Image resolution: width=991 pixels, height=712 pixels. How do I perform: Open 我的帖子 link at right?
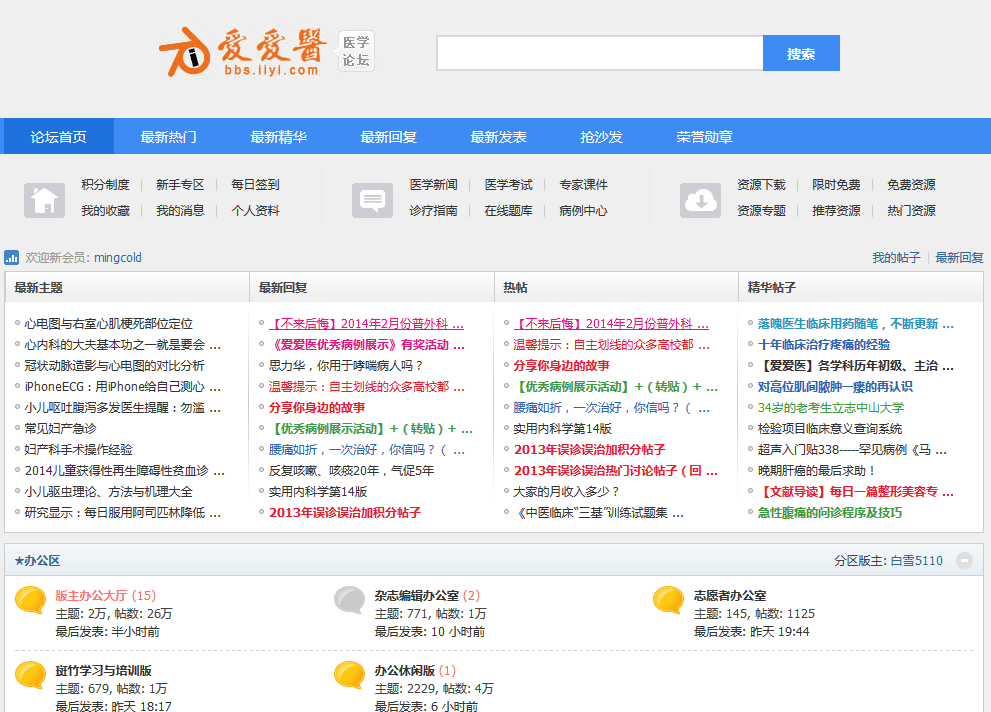coord(896,258)
